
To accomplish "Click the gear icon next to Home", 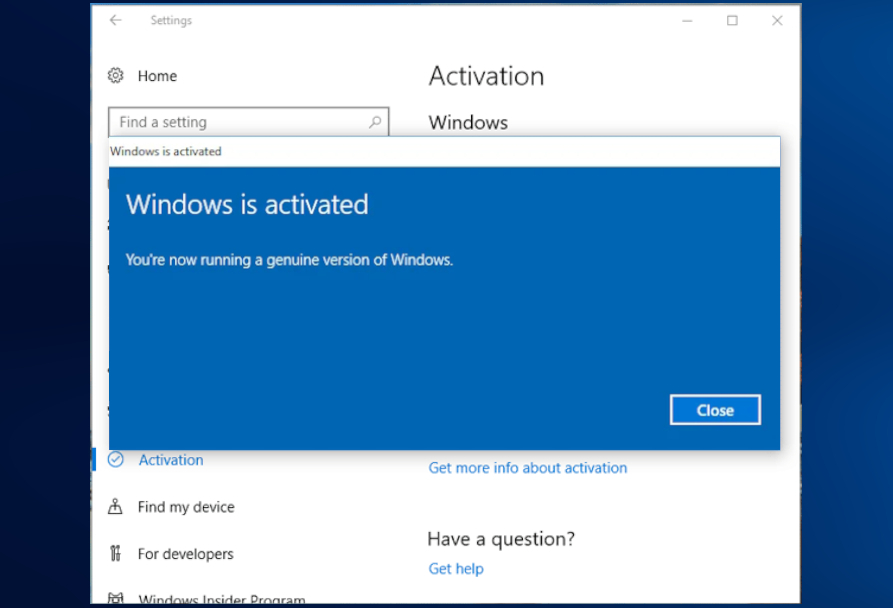I will point(117,76).
